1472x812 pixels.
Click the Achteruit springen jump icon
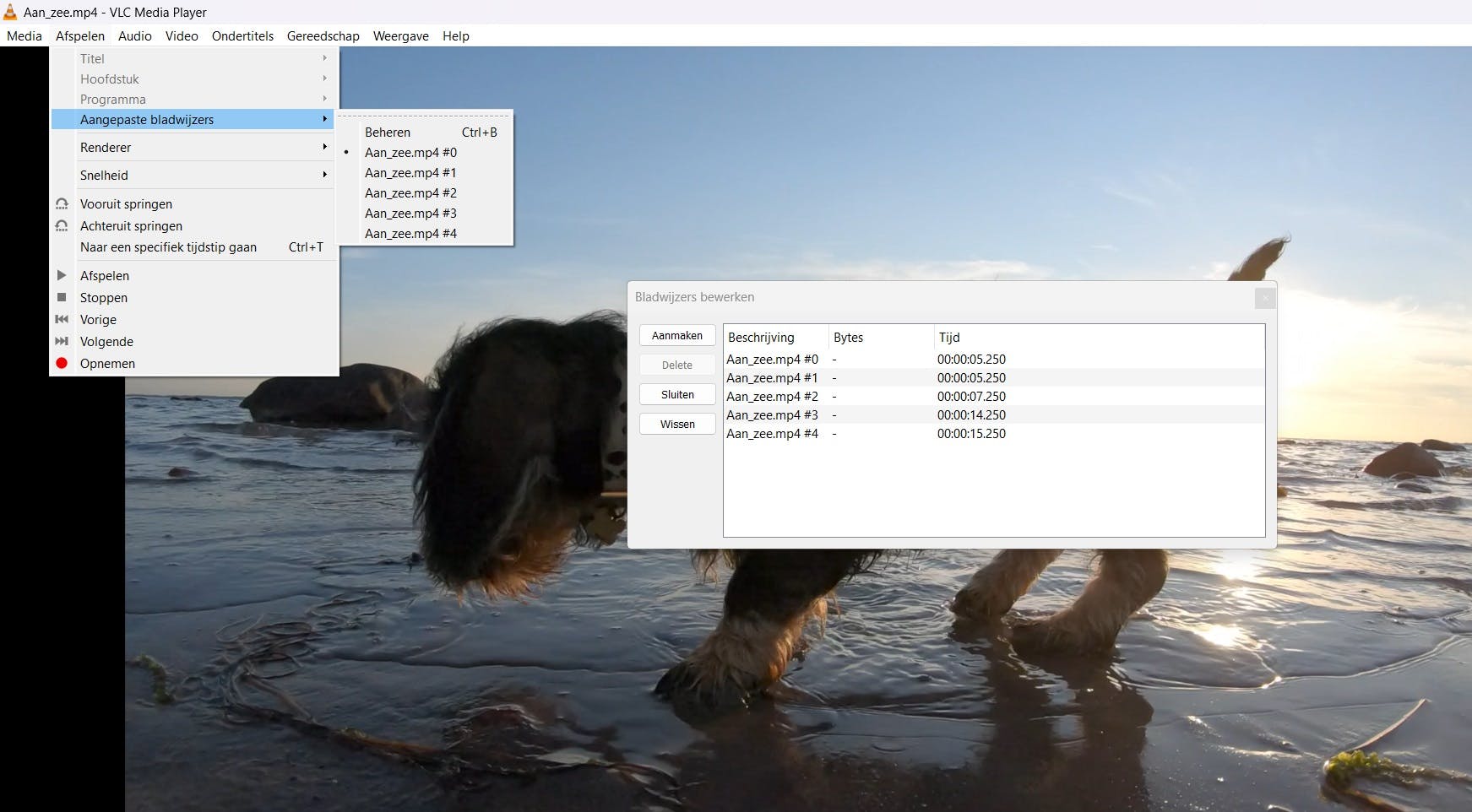[x=62, y=225]
